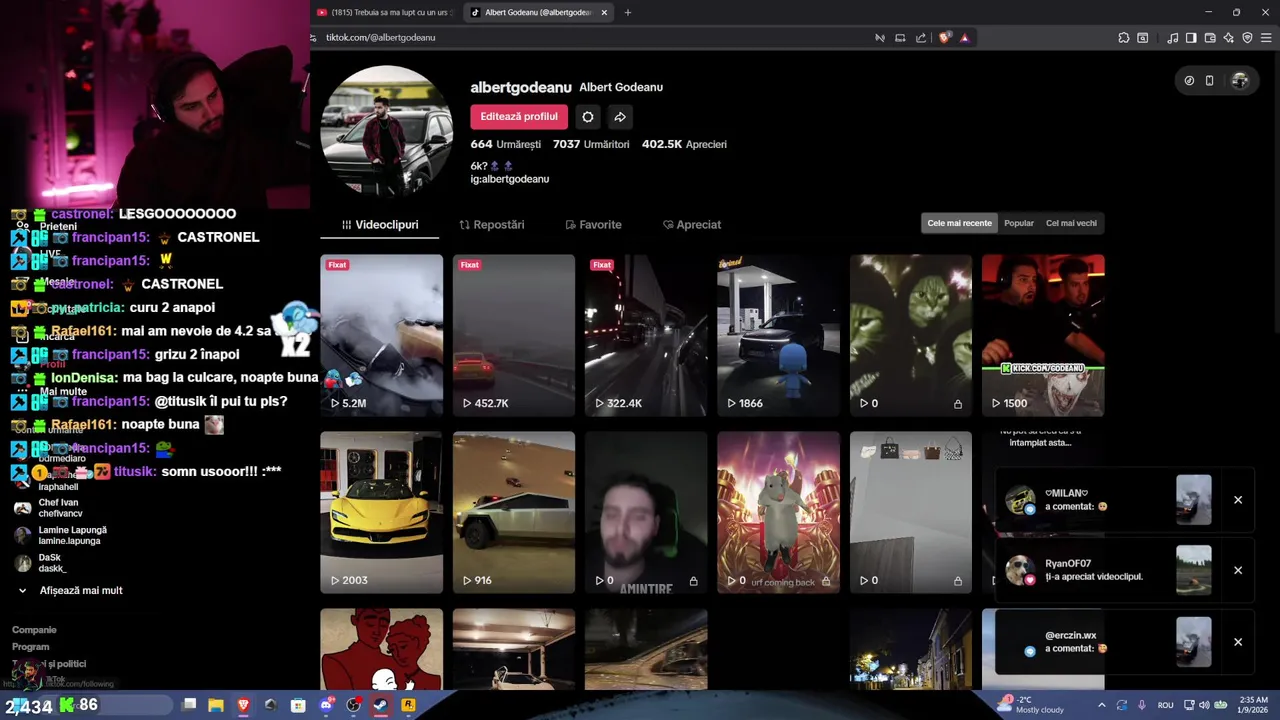Click the phone app download icon
Screen dimensions: 1280x720
click(x=1209, y=81)
